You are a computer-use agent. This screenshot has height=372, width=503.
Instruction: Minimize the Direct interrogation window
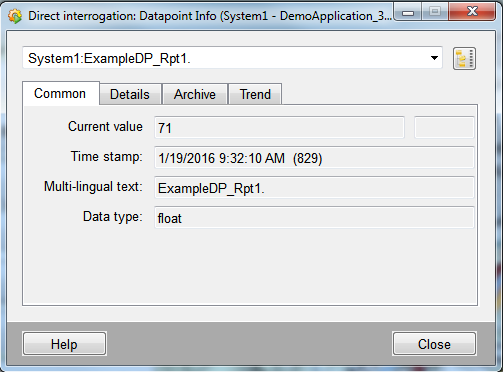[x=408, y=12]
